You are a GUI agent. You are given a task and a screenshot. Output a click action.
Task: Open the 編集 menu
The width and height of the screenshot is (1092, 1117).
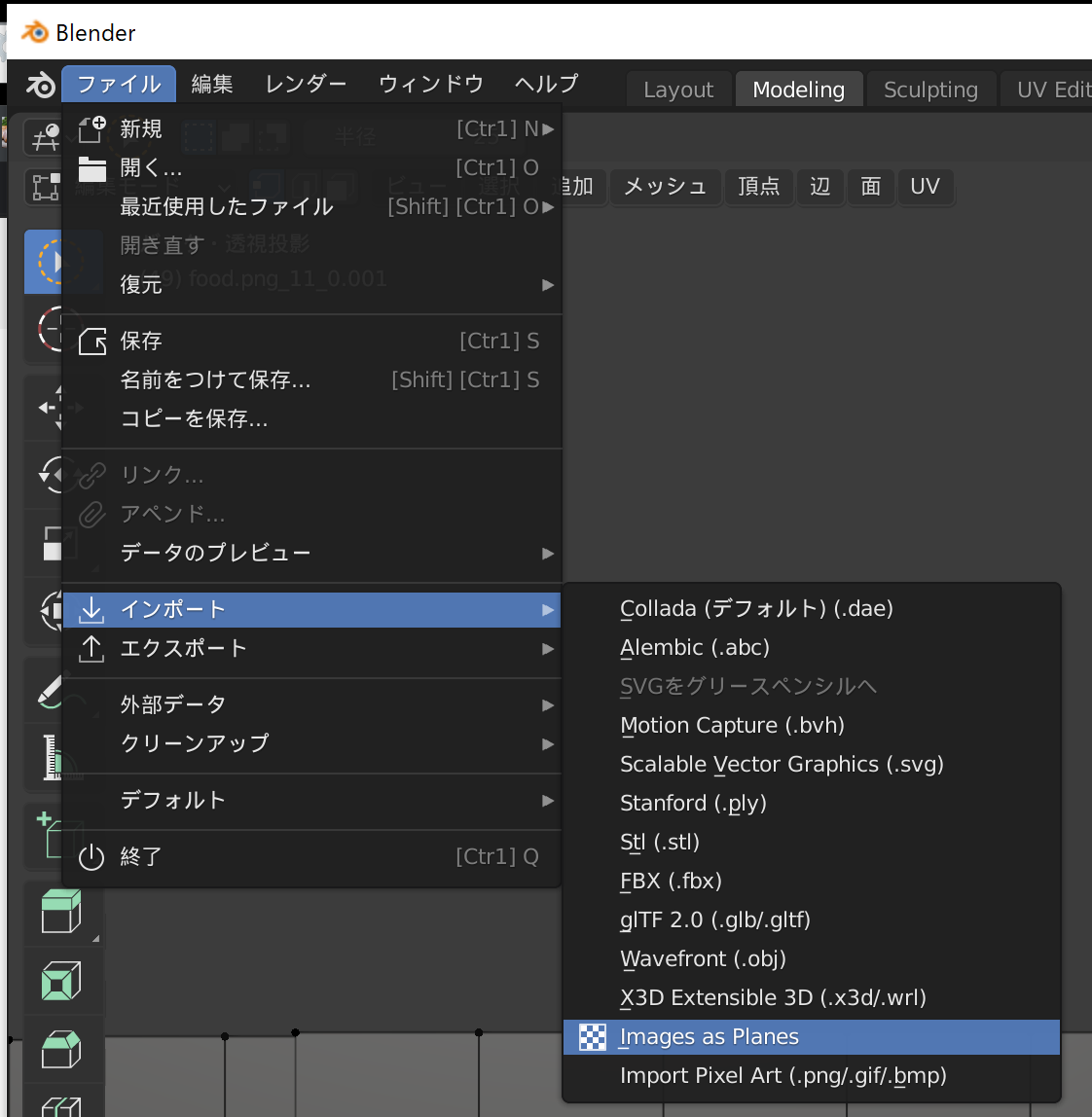point(212,84)
